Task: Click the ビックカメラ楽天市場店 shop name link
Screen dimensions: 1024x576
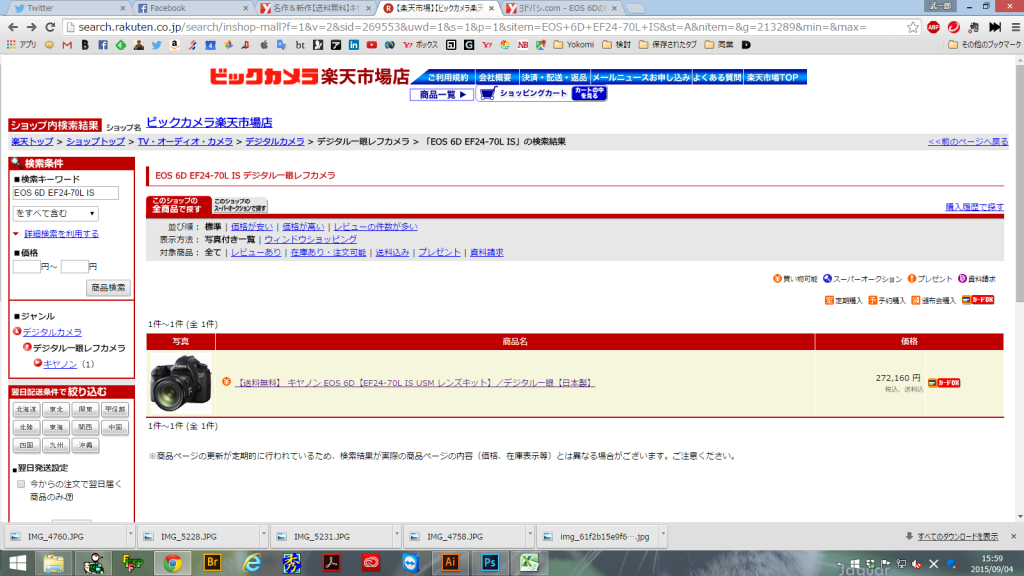Action: pyautogui.click(x=209, y=122)
